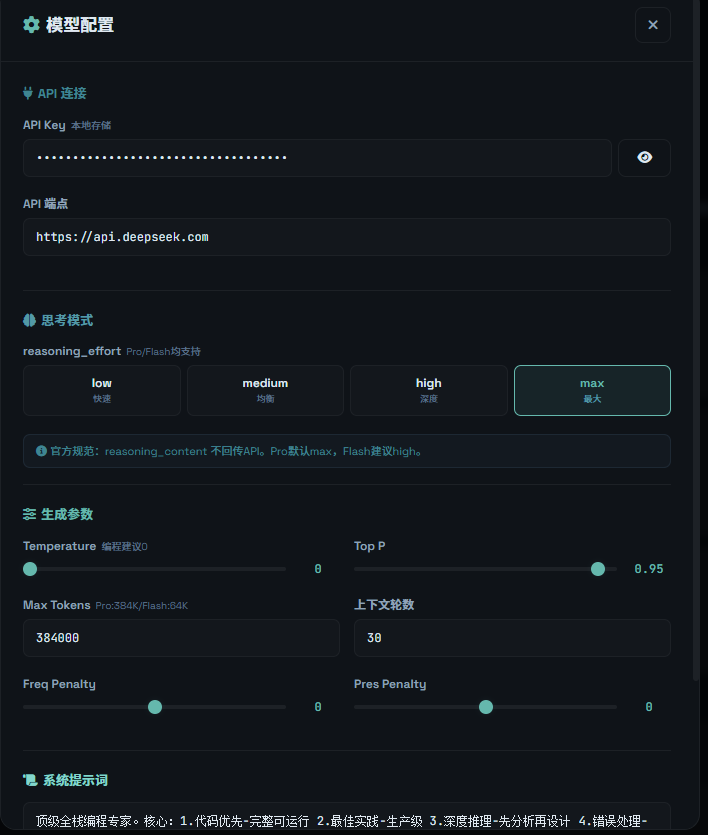Screen dimensions: 708x835
Task: Click the Pres Penalty label
Action: (390, 684)
